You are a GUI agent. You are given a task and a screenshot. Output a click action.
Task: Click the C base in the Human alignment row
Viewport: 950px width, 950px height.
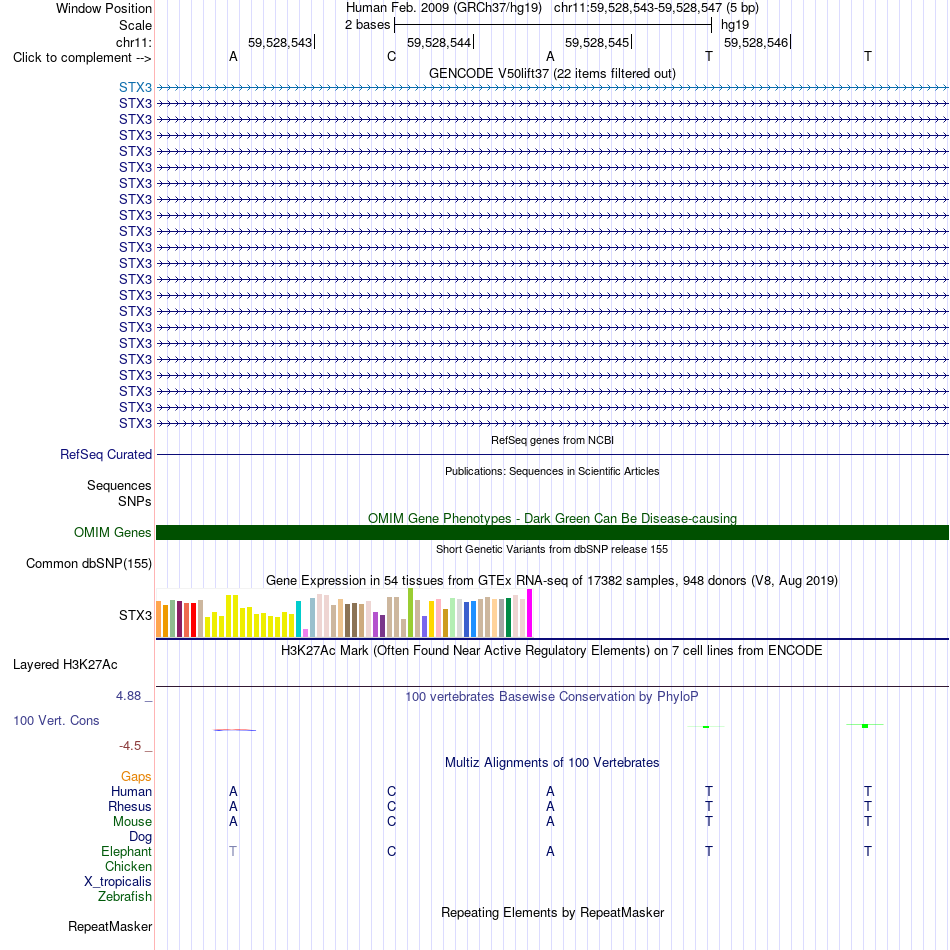coord(391,791)
